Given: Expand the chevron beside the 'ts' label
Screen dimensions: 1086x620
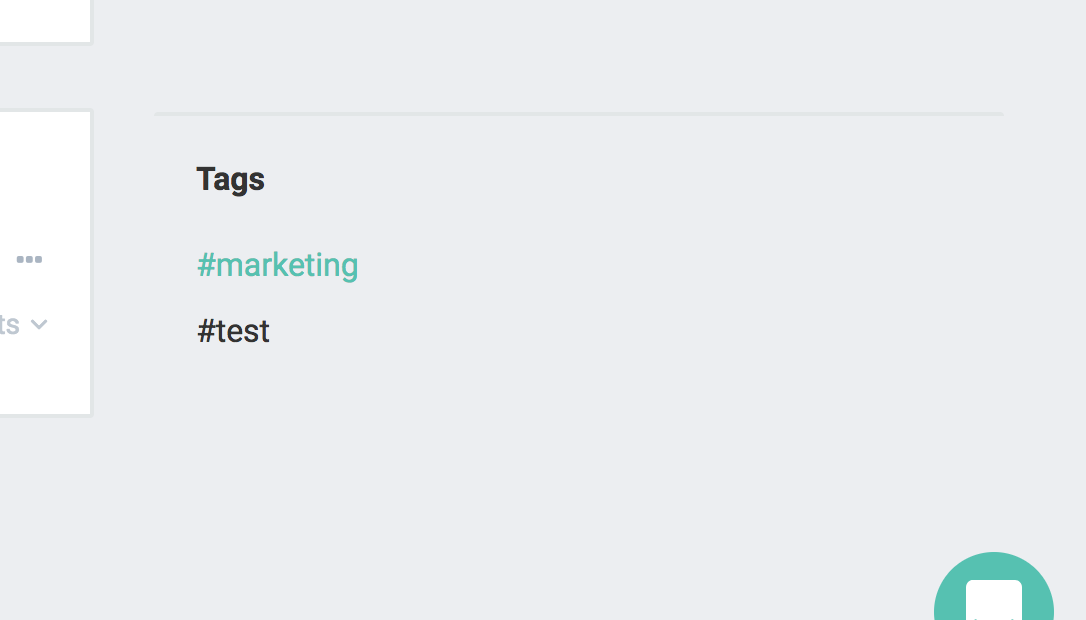Looking at the screenshot, I should [x=39, y=324].
